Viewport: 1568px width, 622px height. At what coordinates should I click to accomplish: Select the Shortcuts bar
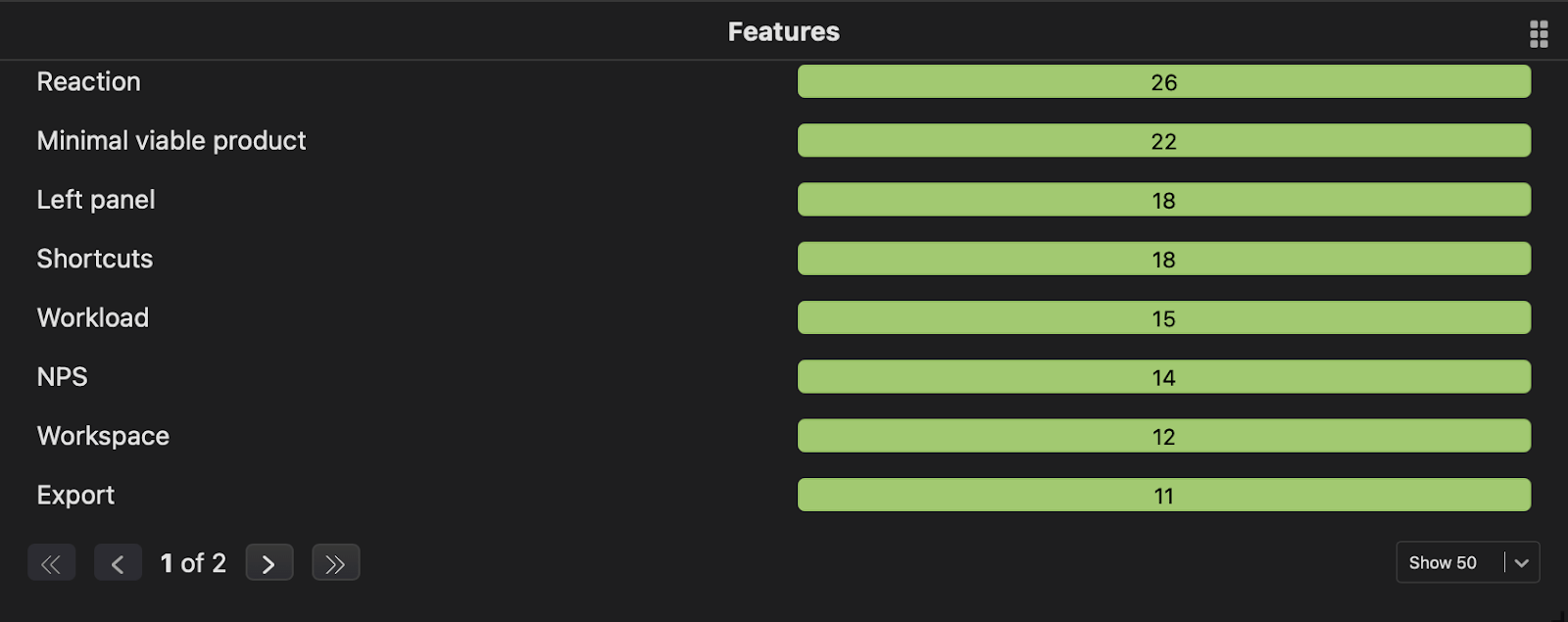[x=1163, y=258]
